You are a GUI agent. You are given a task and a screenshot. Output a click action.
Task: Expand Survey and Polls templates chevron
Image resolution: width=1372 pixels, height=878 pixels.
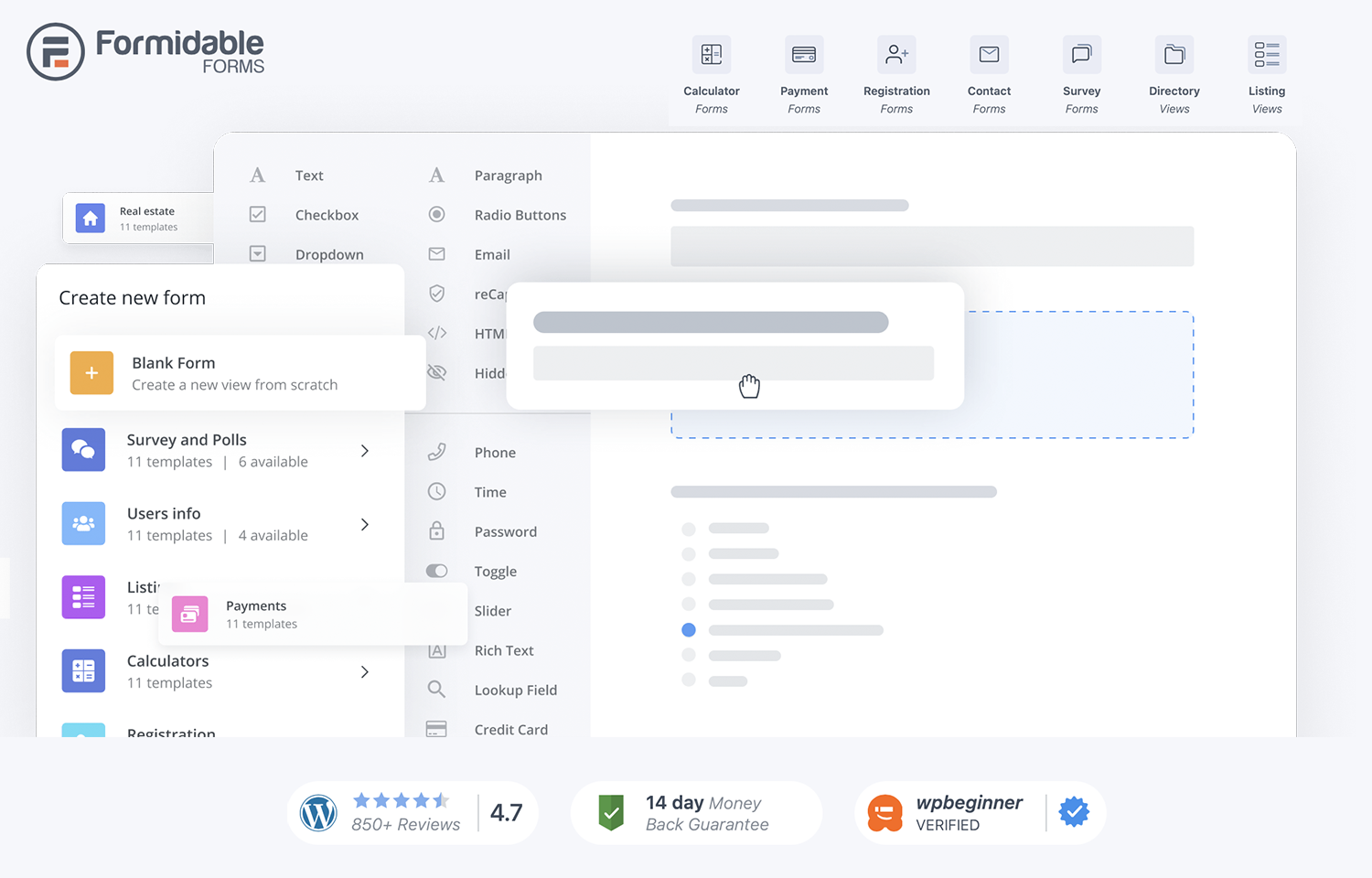click(x=365, y=451)
